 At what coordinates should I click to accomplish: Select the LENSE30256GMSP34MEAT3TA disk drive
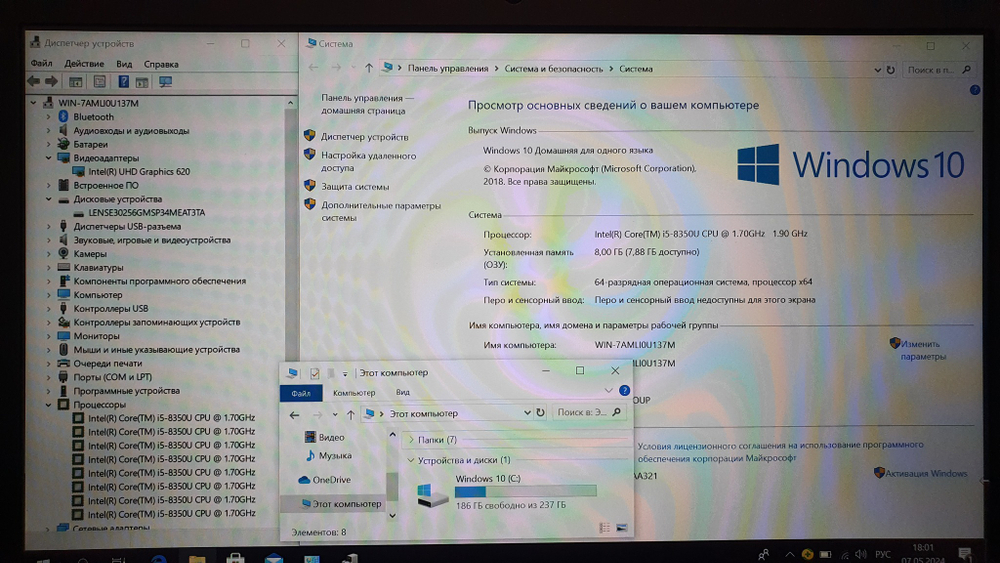147,212
